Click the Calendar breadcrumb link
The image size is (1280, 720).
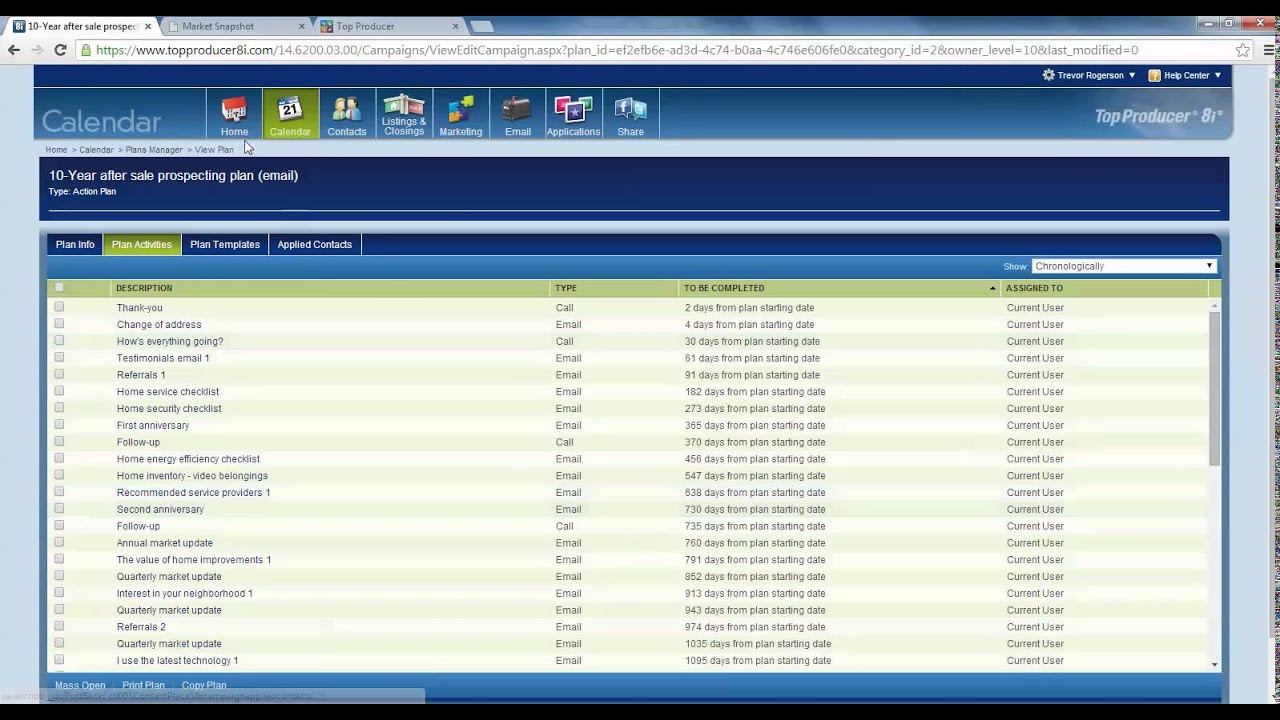point(96,150)
